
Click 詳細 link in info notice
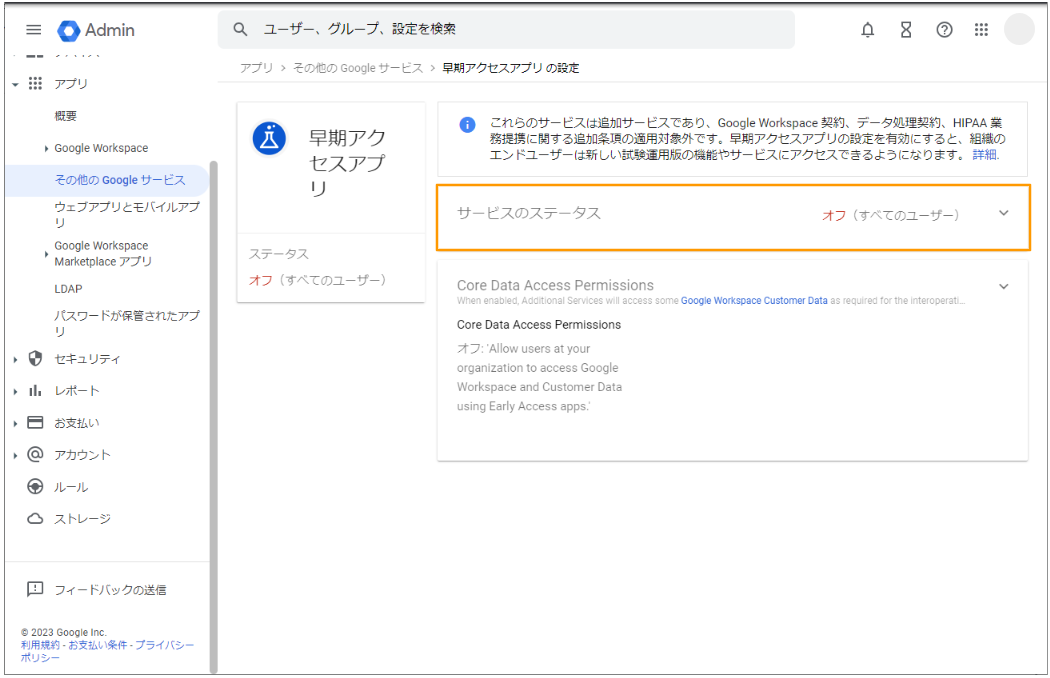(x=985, y=155)
